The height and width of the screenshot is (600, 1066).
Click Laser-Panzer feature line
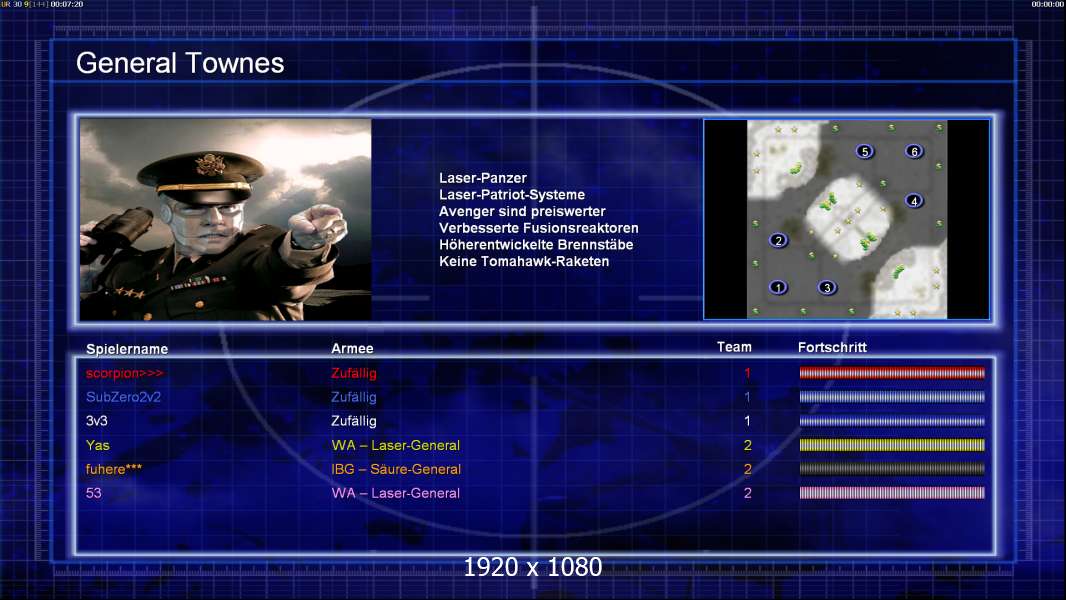[483, 178]
